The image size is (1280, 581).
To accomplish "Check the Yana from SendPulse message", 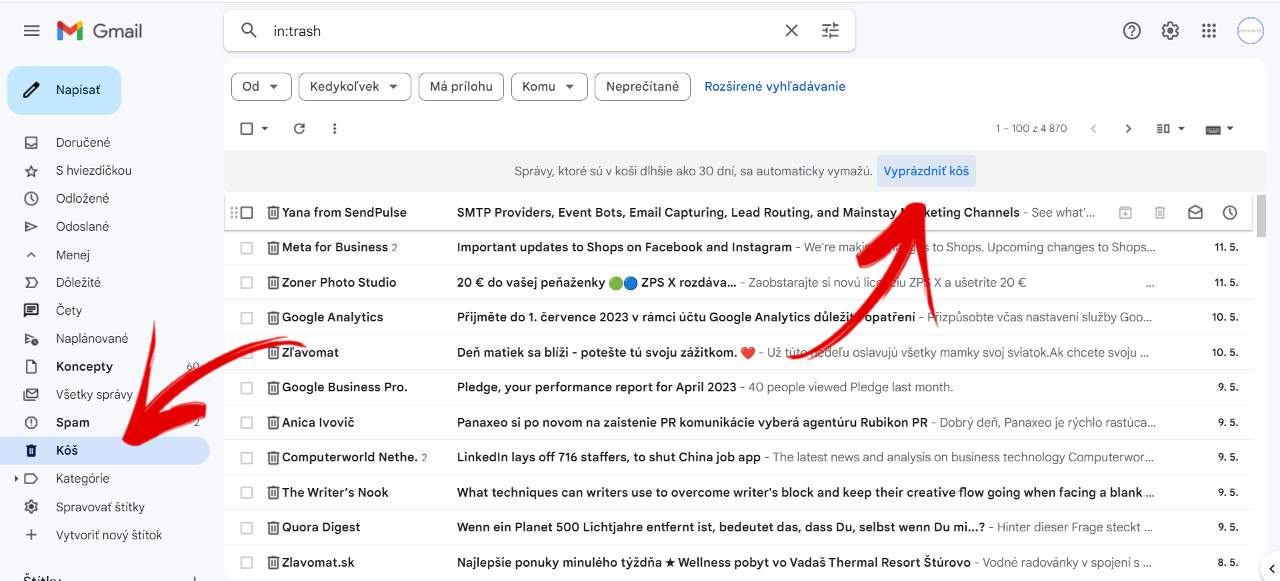I will [247, 213].
